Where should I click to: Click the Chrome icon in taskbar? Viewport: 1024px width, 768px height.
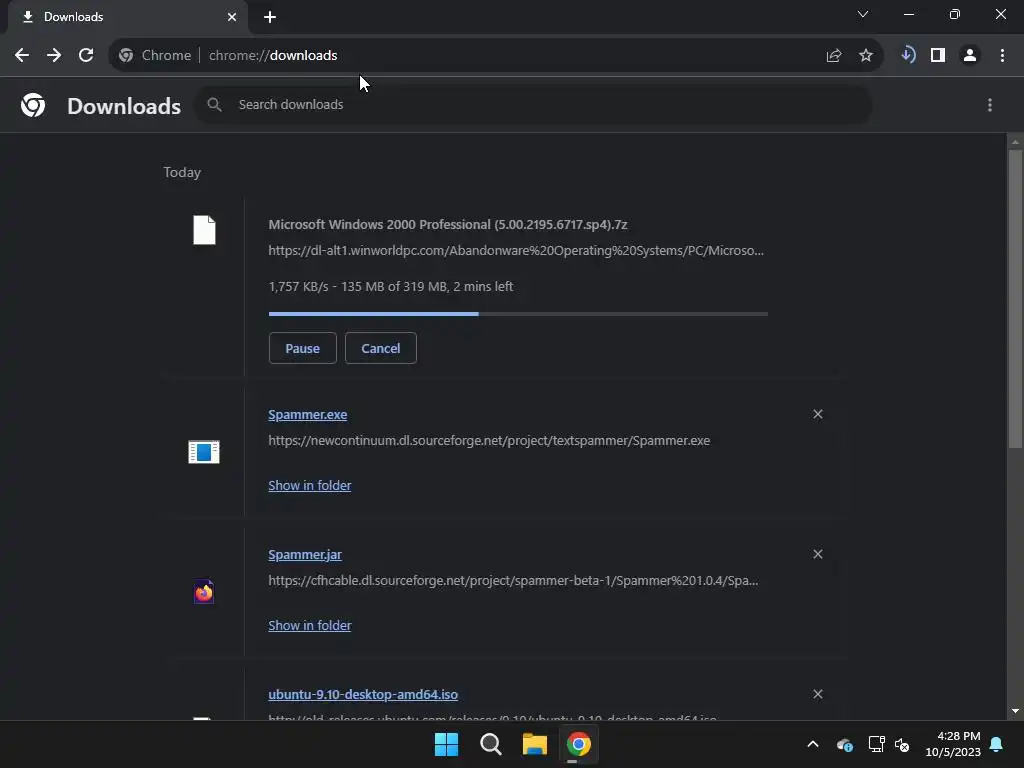tap(579, 744)
